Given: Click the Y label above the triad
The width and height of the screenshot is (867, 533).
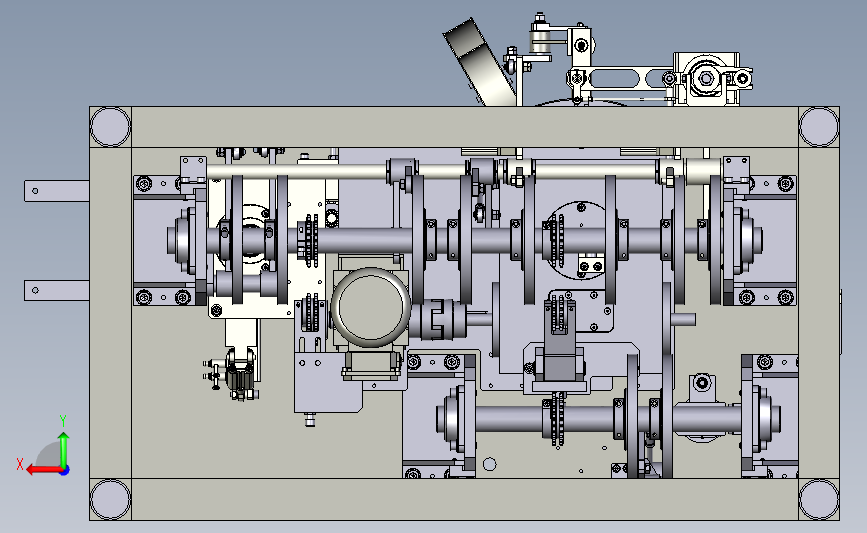Looking at the screenshot, I should [63, 422].
